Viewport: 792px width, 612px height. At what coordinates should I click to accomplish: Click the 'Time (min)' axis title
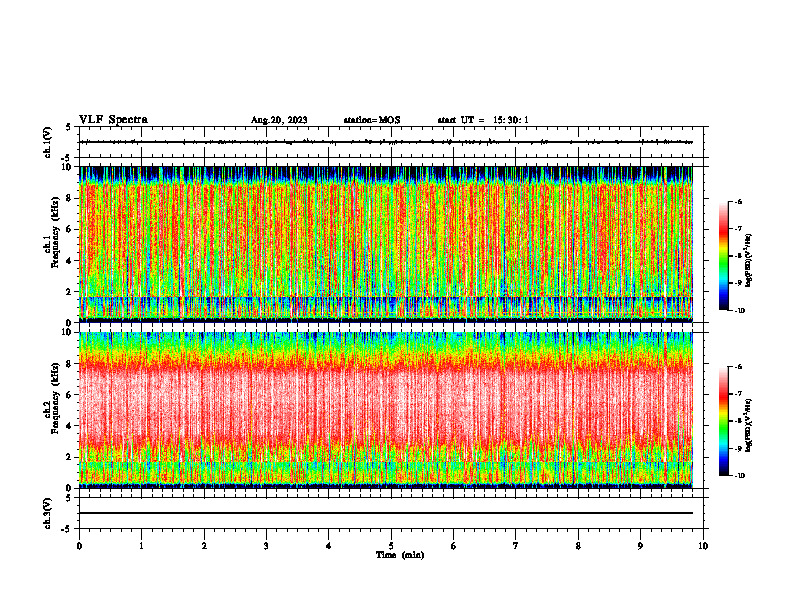pyautogui.click(x=400, y=555)
